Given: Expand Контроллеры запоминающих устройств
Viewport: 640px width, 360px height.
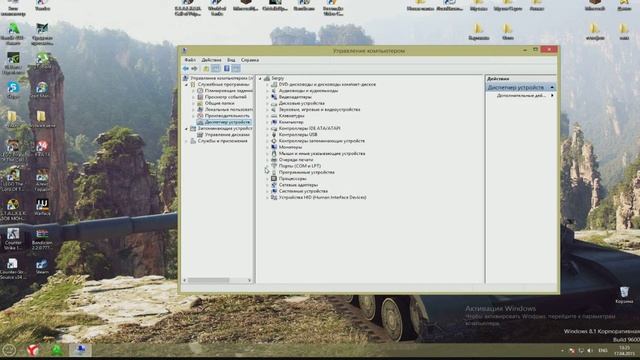Looking at the screenshot, I should tap(267, 141).
